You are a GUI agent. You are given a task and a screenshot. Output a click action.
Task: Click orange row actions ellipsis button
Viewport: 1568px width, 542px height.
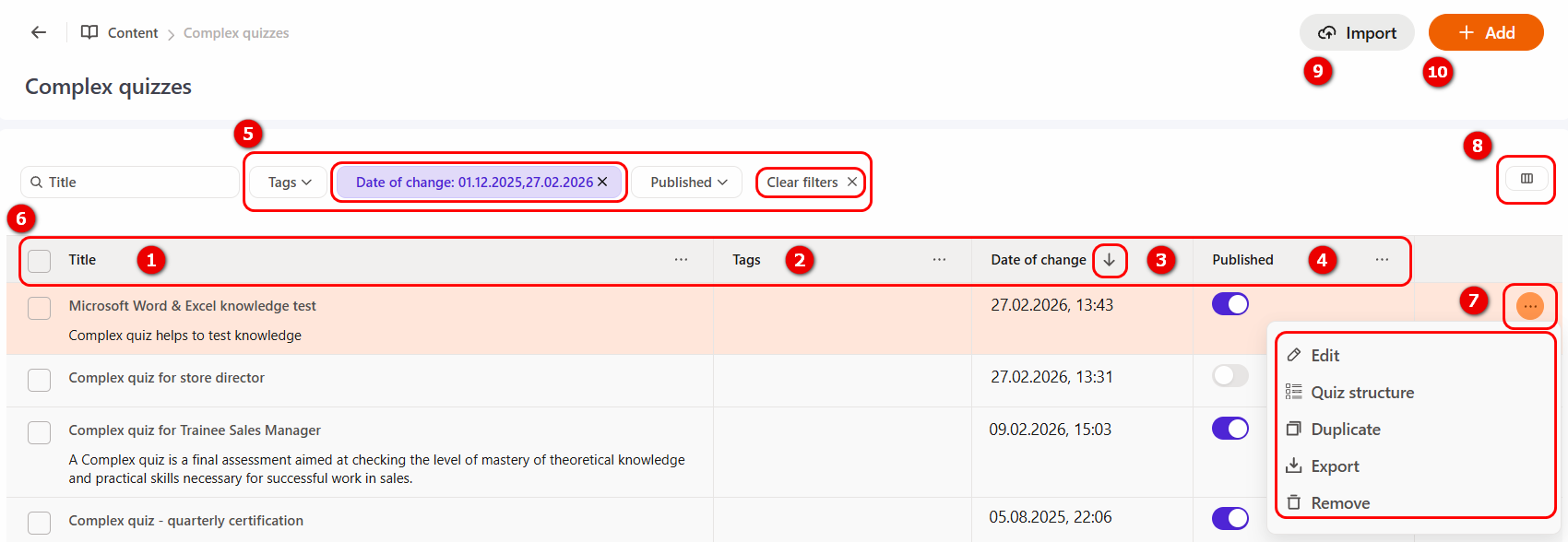coord(1529,306)
